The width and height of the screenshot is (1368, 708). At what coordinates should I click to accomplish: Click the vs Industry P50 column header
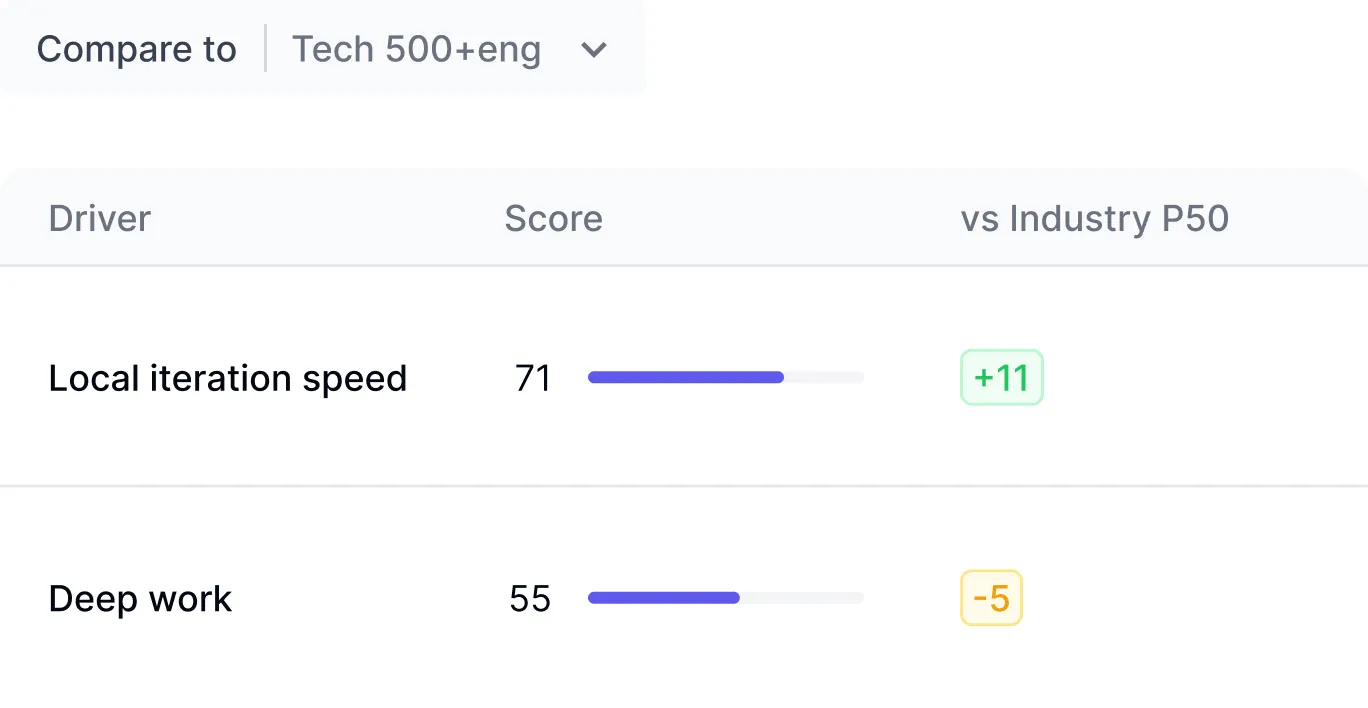click(x=1094, y=219)
